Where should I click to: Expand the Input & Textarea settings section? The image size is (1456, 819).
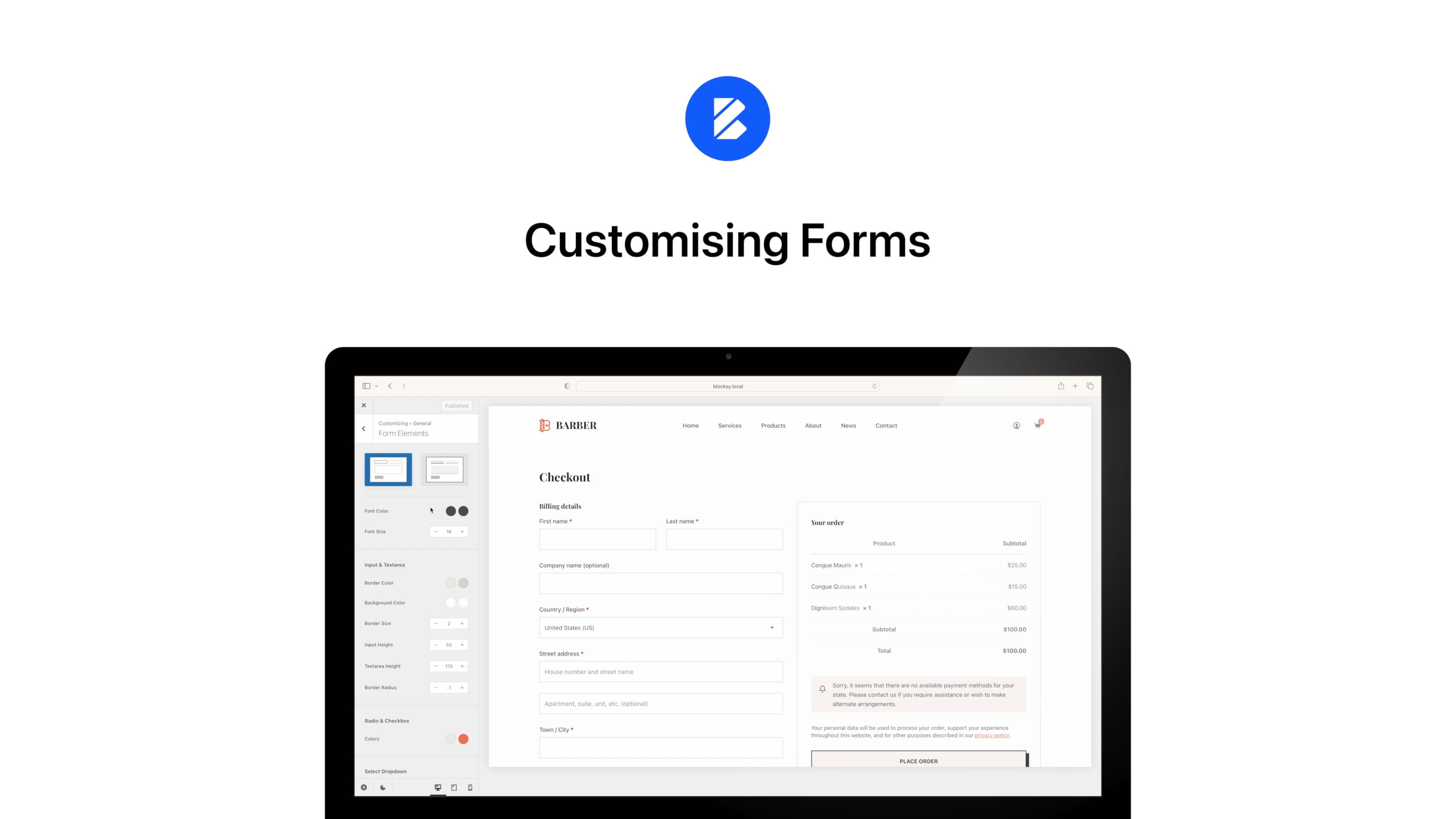(x=385, y=564)
